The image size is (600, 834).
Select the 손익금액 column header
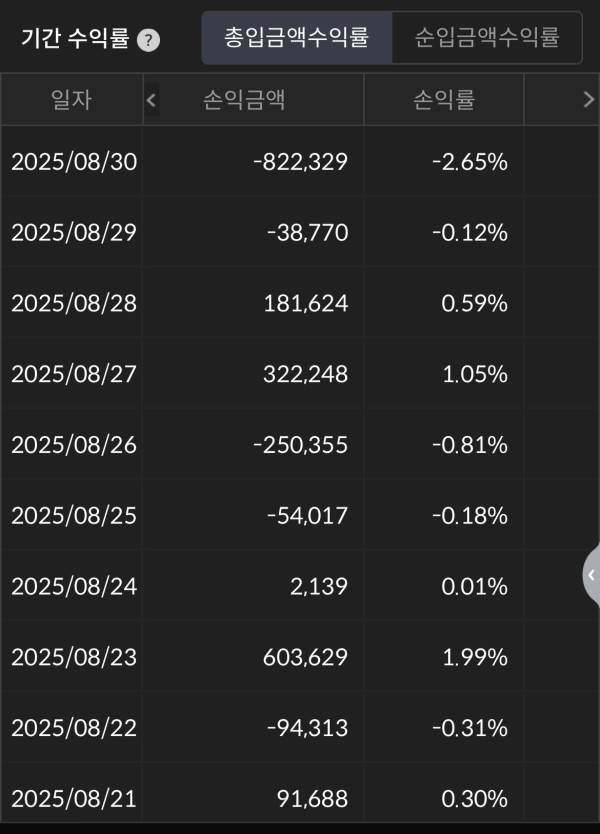click(245, 99)
